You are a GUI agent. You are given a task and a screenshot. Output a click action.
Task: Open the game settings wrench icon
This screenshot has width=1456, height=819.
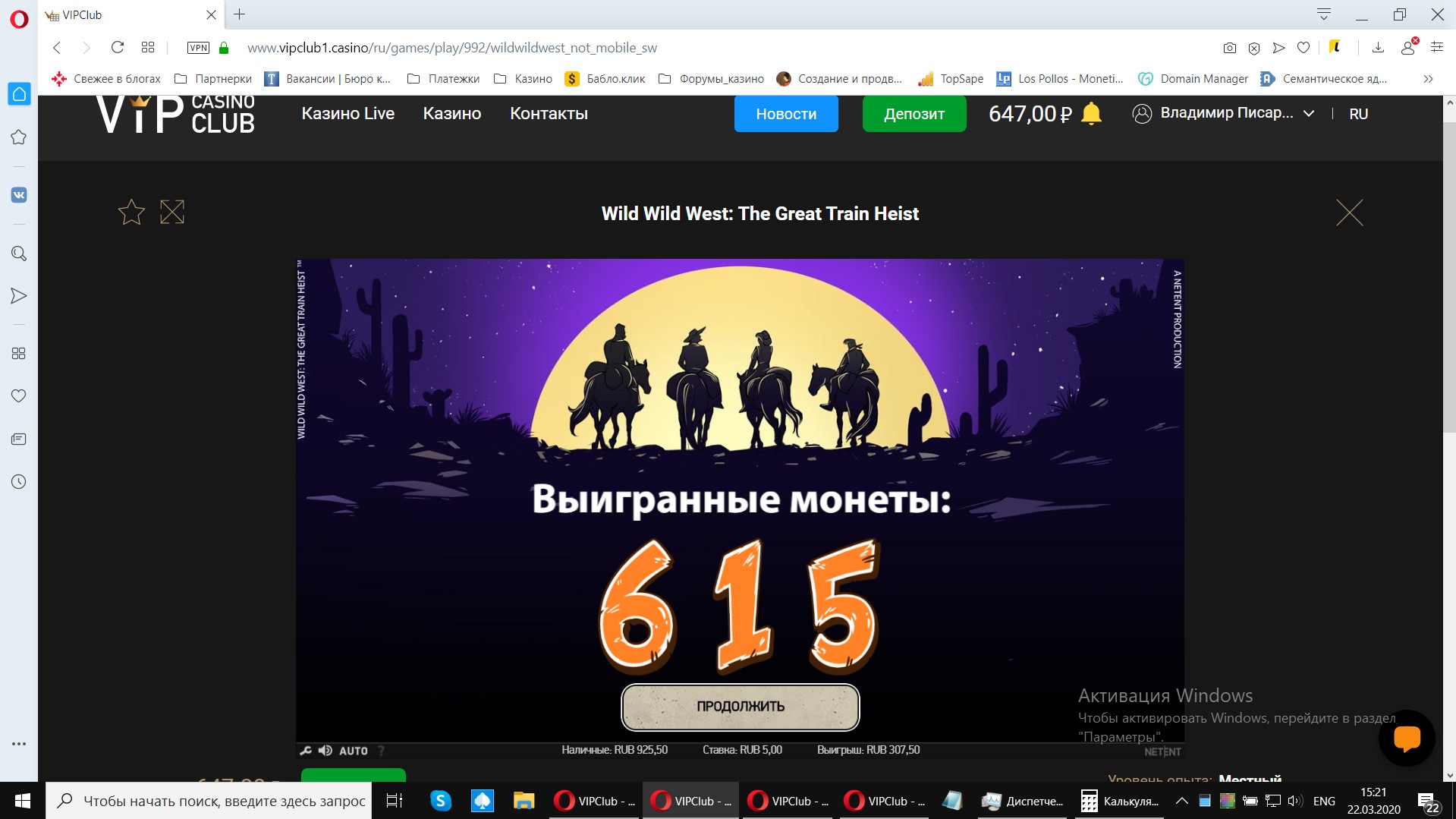pos(306,751)
